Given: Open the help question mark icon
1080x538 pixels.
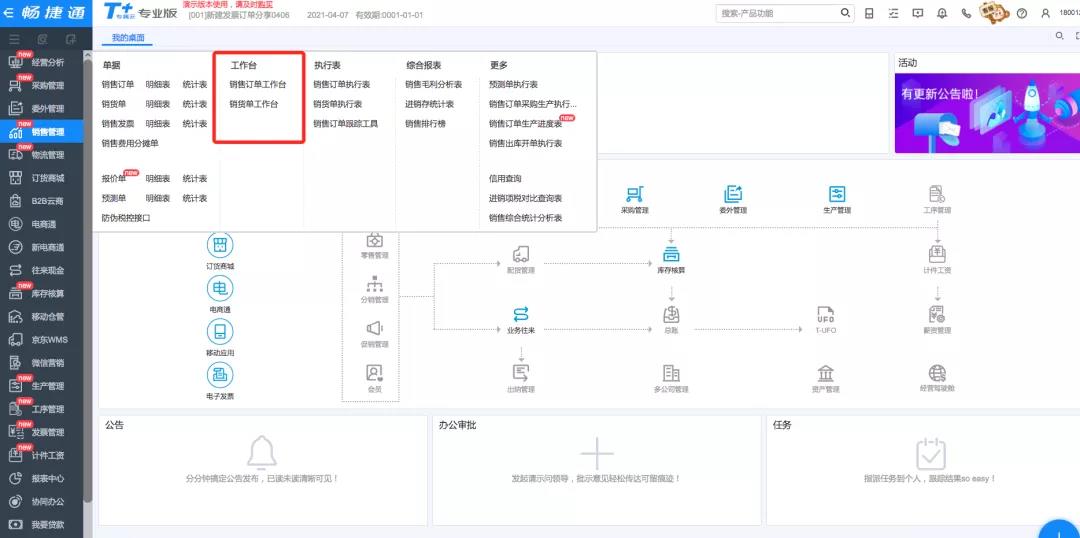Looking at the screenshot, I should [1021, 13].
